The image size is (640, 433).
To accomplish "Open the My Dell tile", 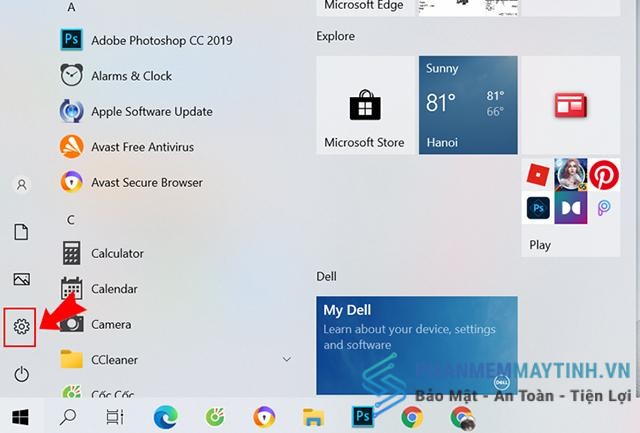I will point(417,345).
